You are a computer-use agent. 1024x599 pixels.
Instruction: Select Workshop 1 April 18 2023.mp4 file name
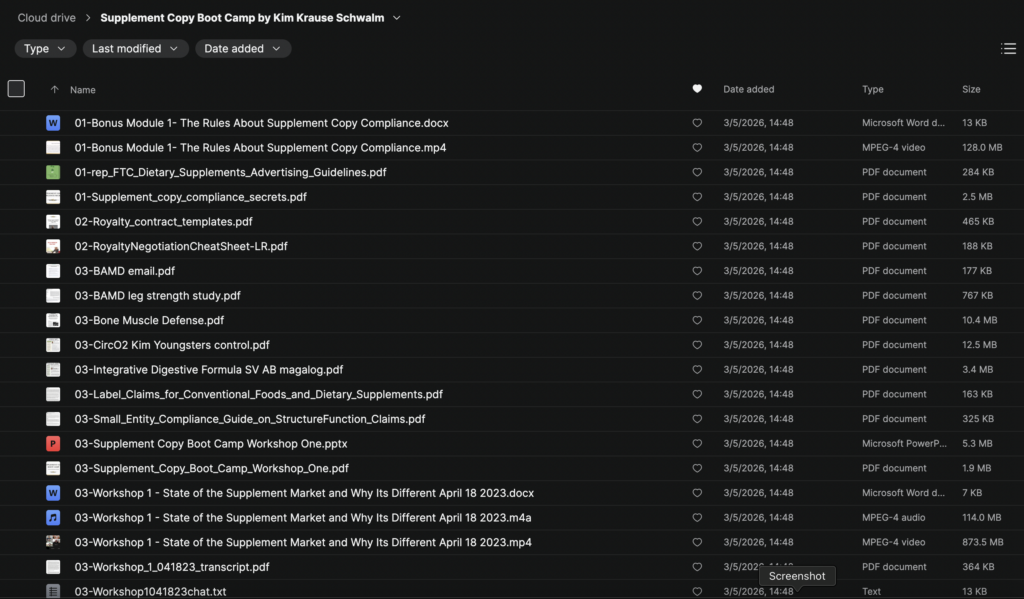(303, 542)
